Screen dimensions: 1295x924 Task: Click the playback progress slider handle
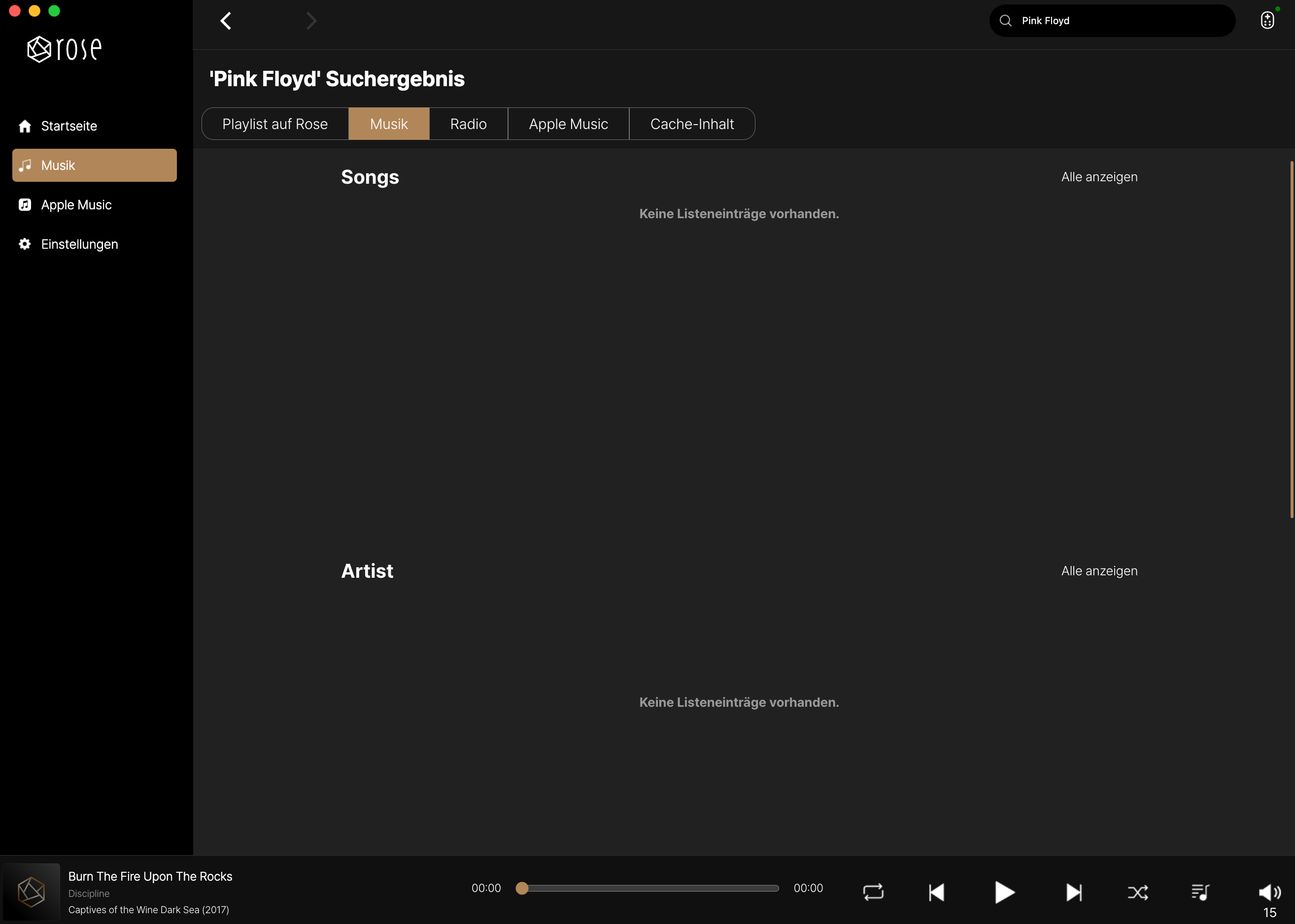pos(522,888)
